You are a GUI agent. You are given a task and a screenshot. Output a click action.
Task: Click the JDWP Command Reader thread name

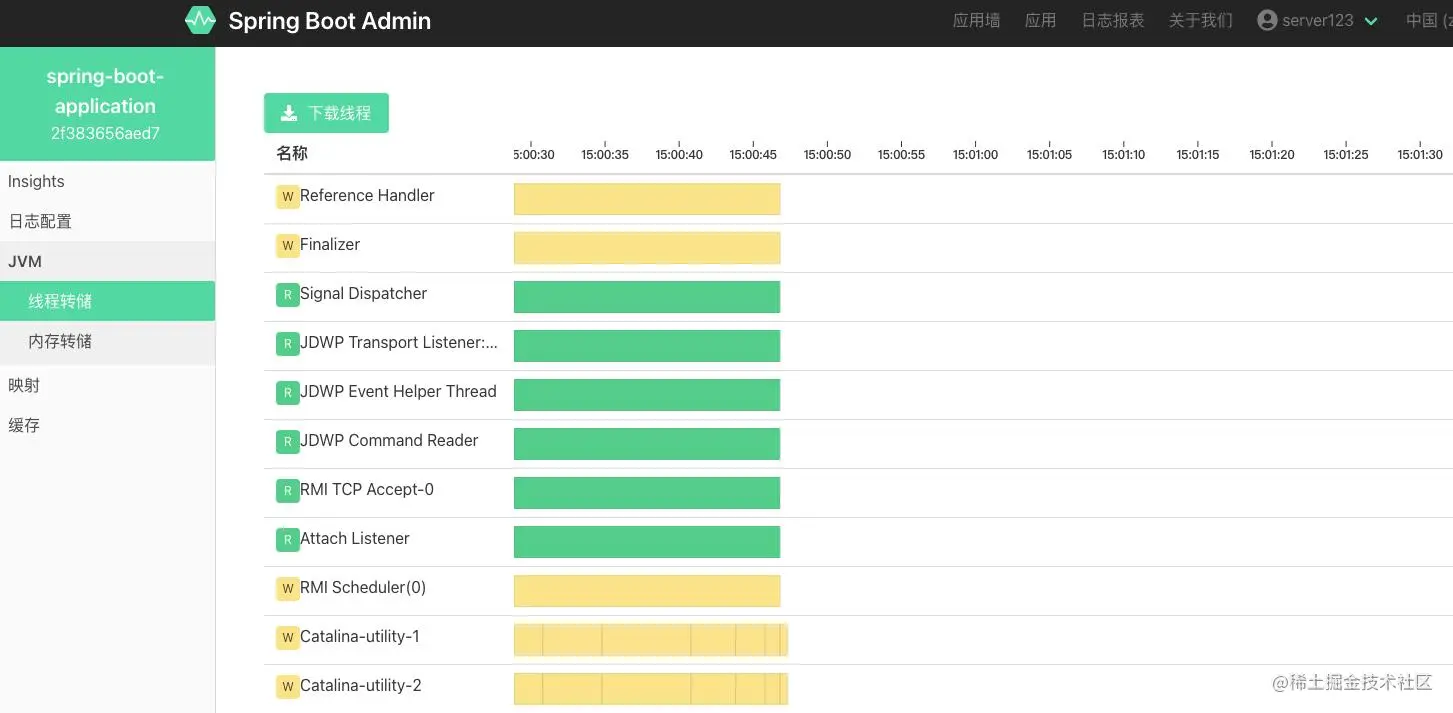(x=389, y=441)
